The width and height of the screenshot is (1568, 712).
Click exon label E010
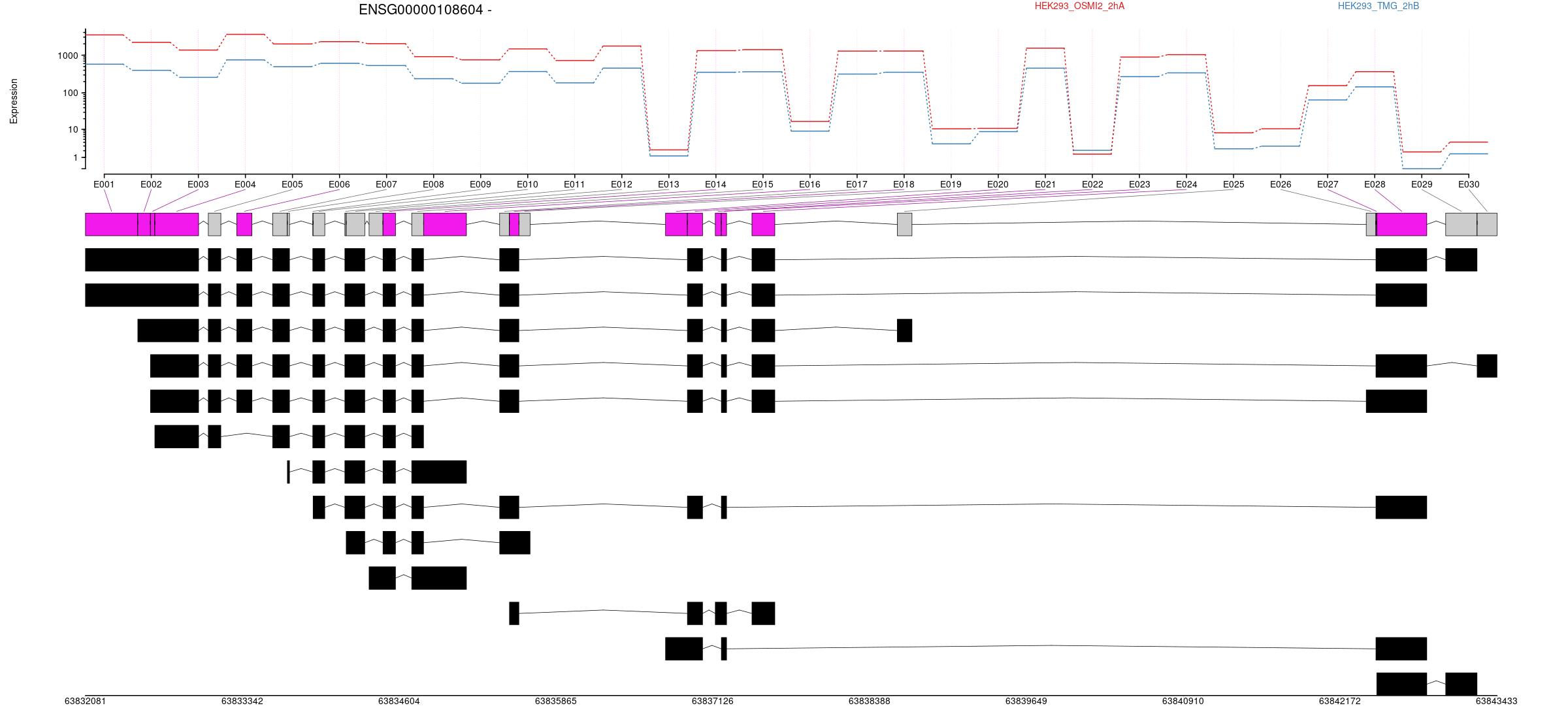(527, 184)
